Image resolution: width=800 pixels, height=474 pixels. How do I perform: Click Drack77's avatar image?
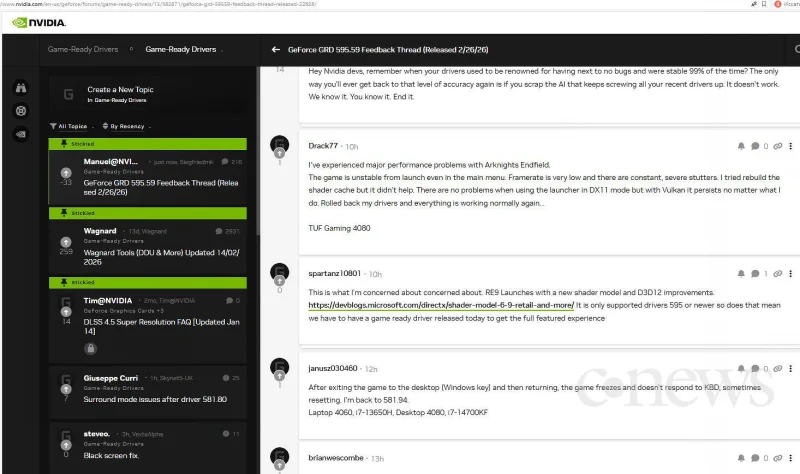(x=280, y=144)
